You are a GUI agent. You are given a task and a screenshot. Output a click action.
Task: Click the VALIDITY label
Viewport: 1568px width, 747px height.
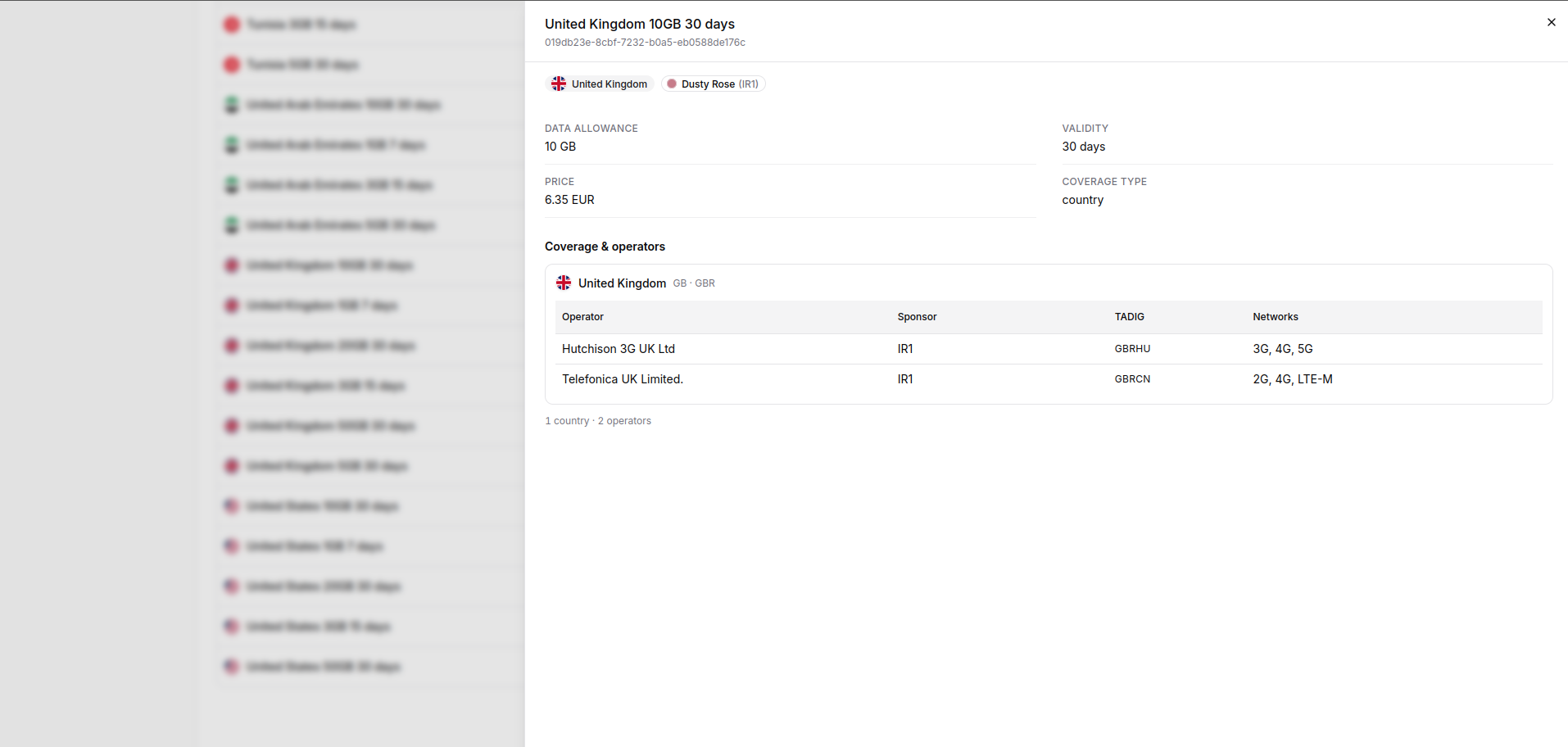[1085, 129]
